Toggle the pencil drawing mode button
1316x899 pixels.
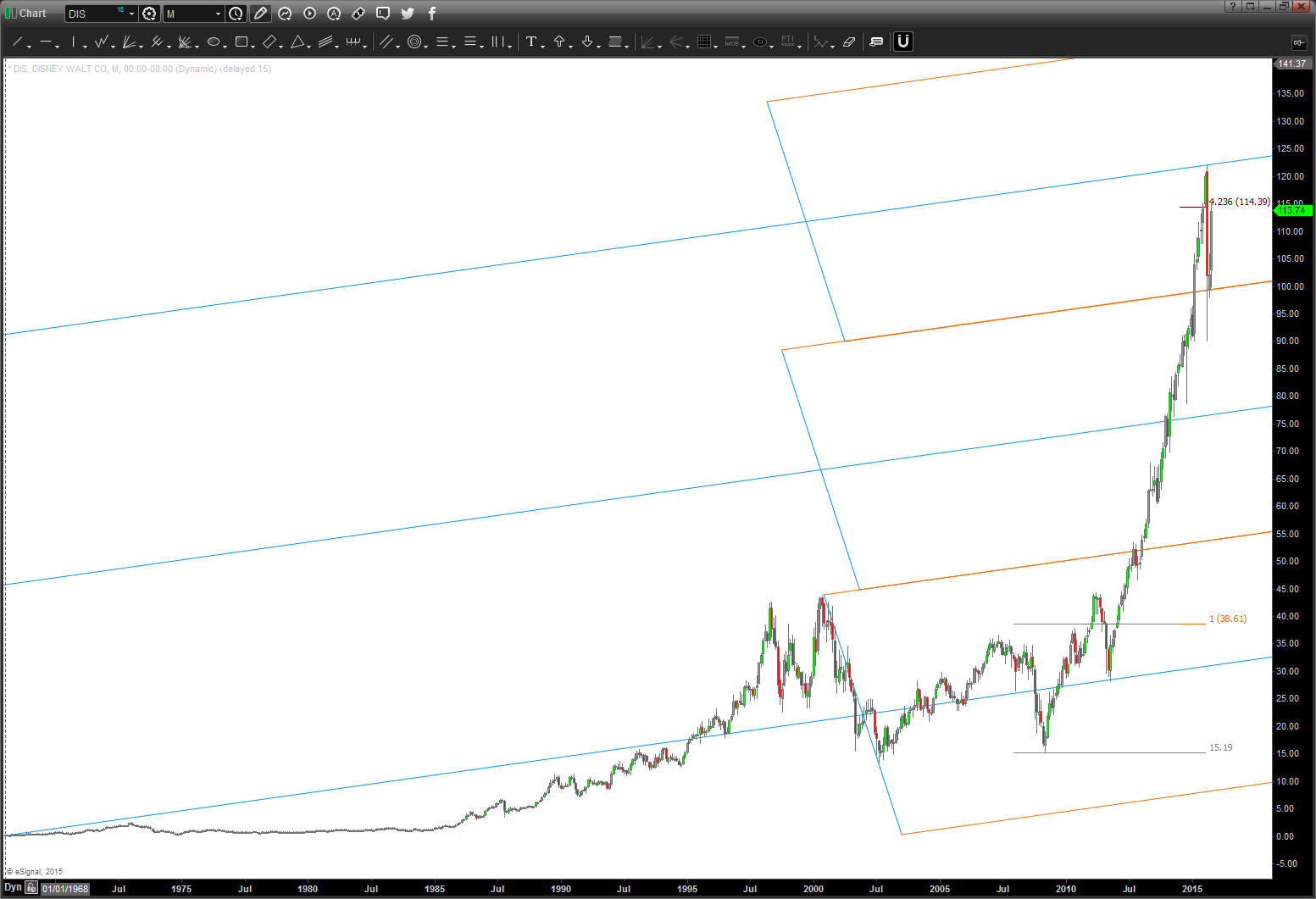click(x=260, y=14)
